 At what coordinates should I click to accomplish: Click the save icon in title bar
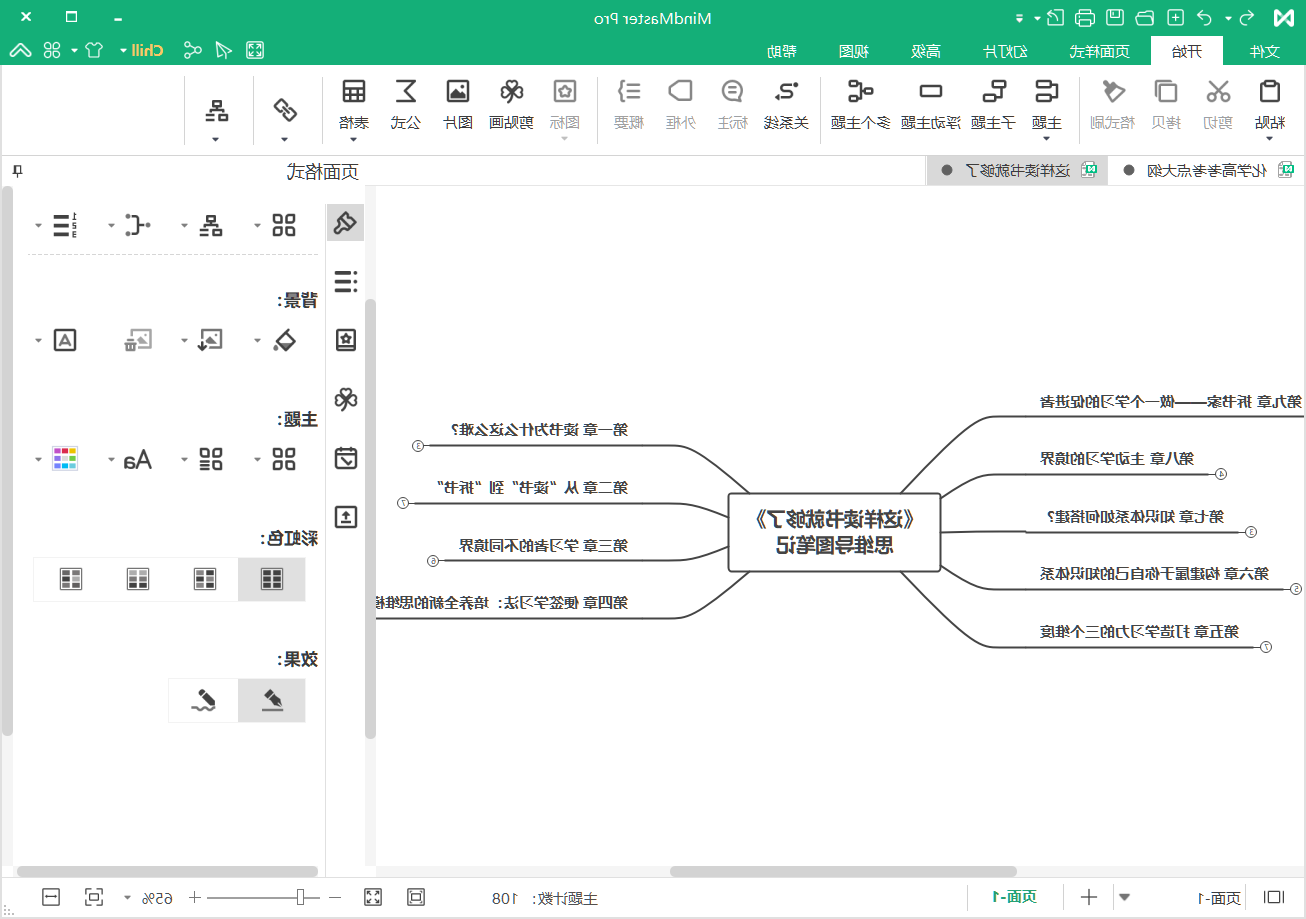1114,17
